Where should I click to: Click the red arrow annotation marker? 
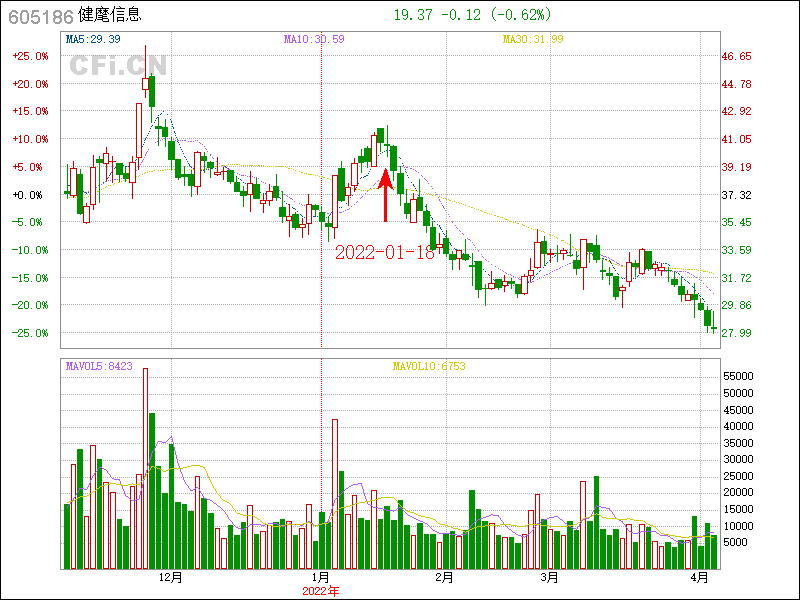(x=386, y=195)
